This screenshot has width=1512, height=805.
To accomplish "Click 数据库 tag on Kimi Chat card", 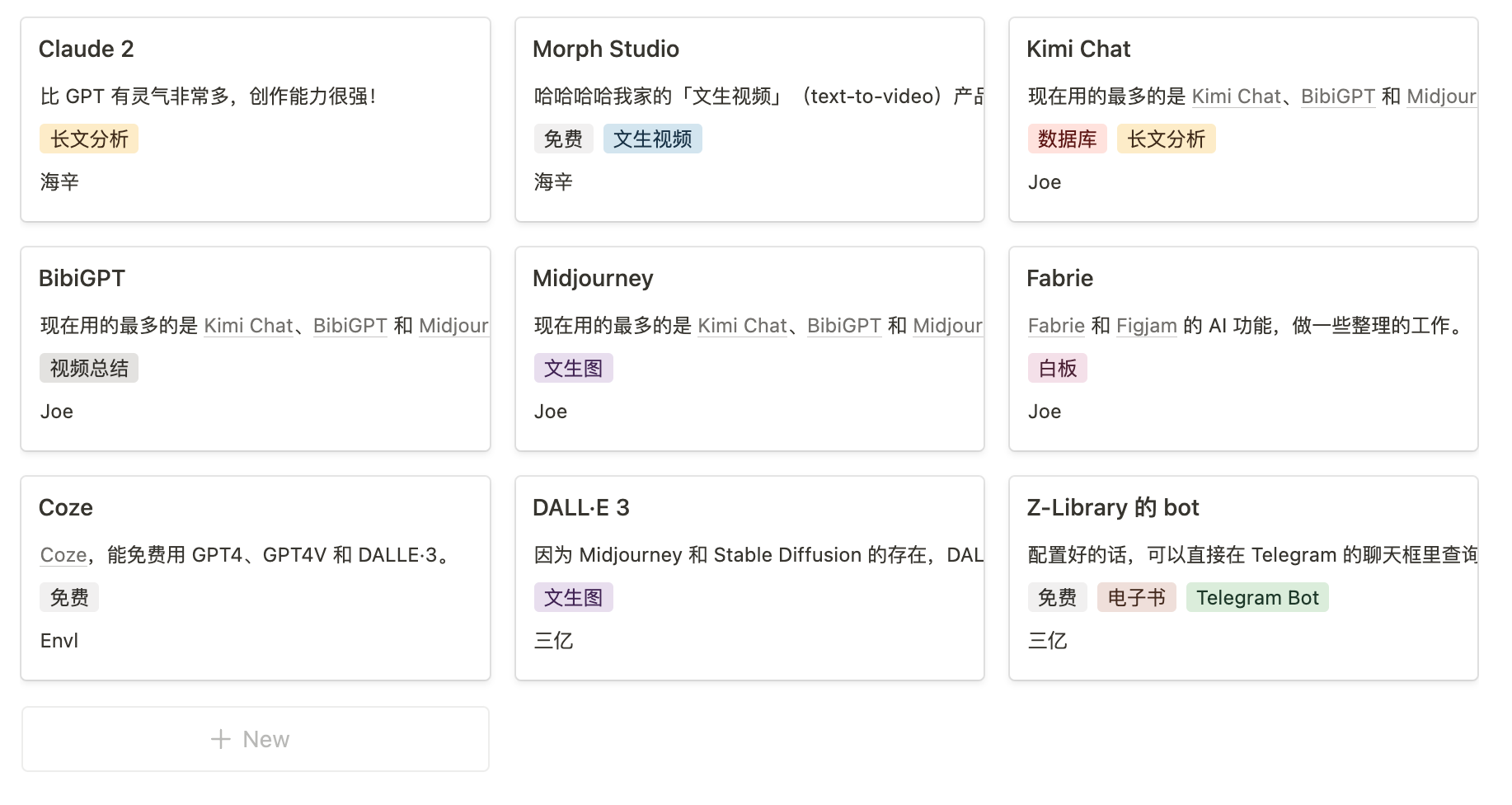I will (1067, 139).
